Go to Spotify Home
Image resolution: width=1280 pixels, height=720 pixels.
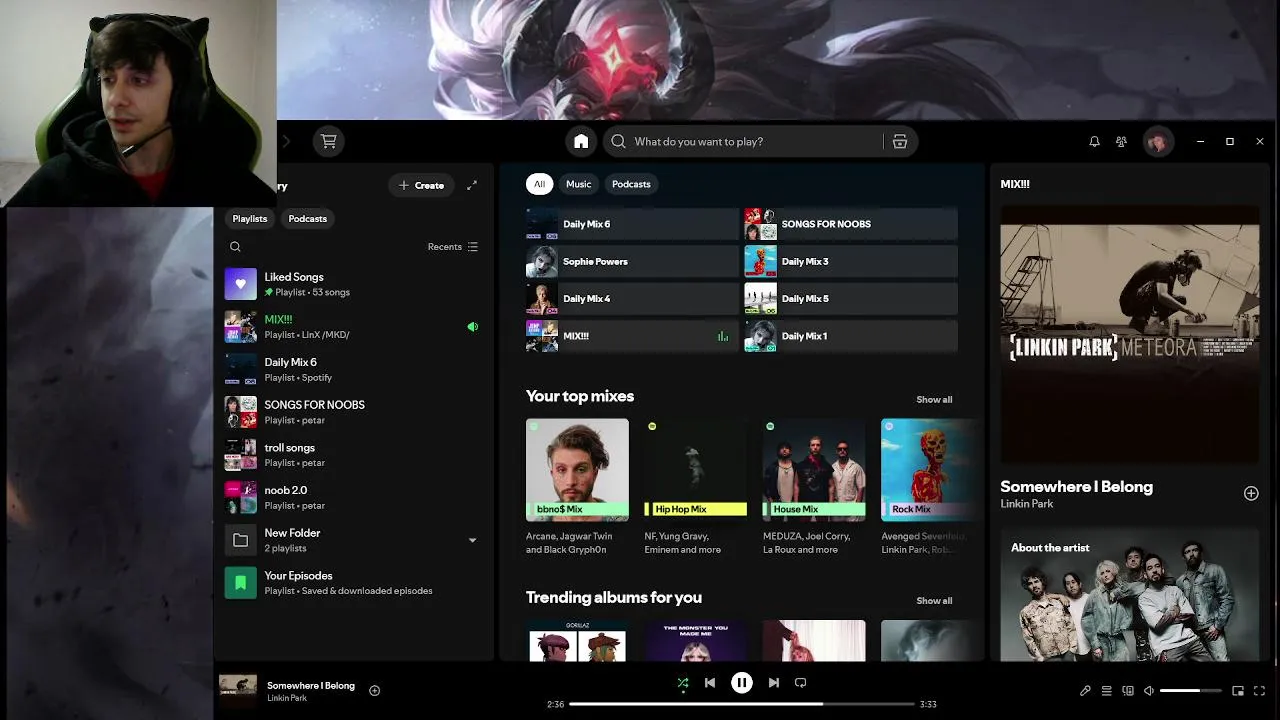(x=581, y=141)
